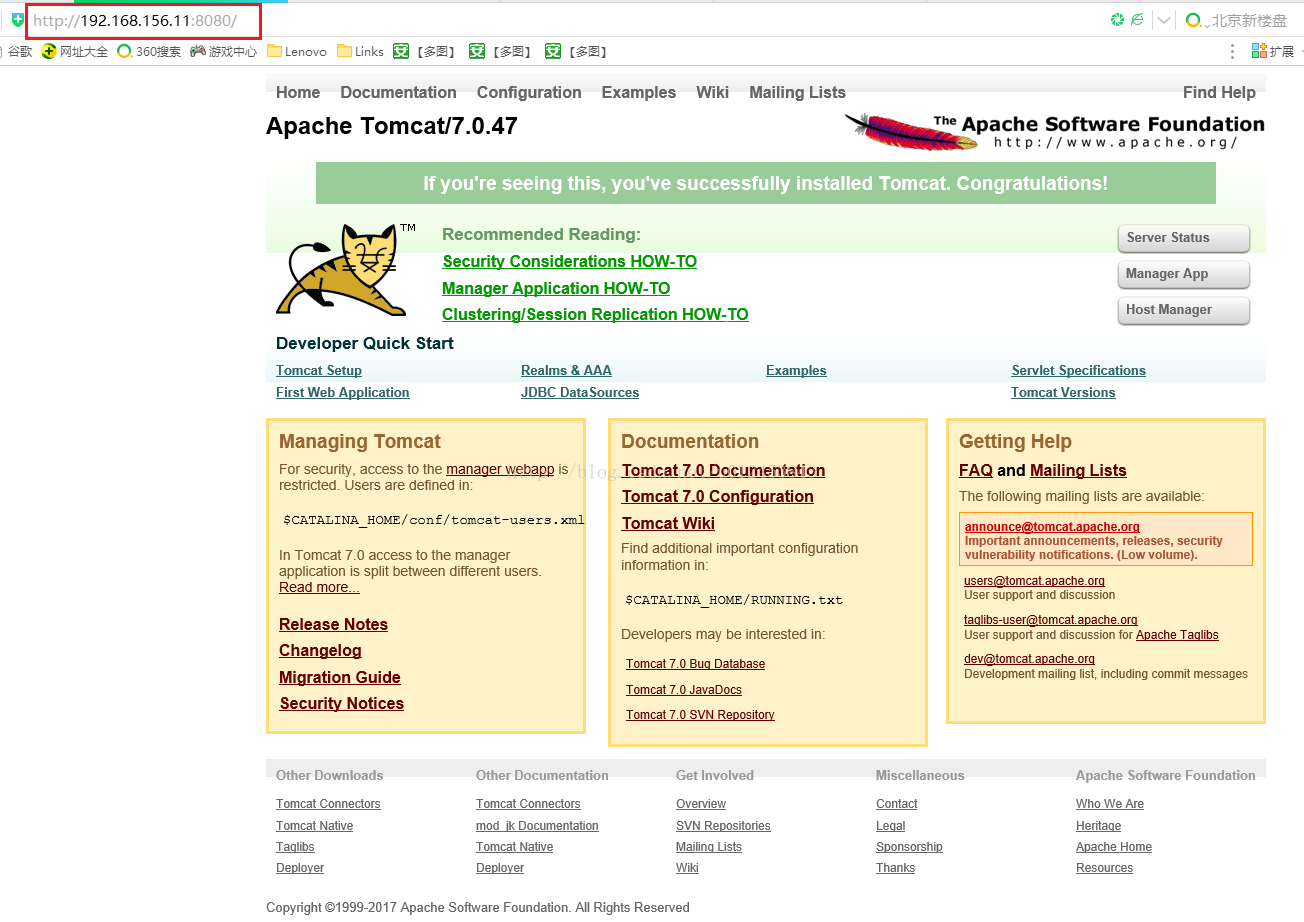Click the Tomcat cat logo
The image size is (1304, 922).
coord(346,269)
